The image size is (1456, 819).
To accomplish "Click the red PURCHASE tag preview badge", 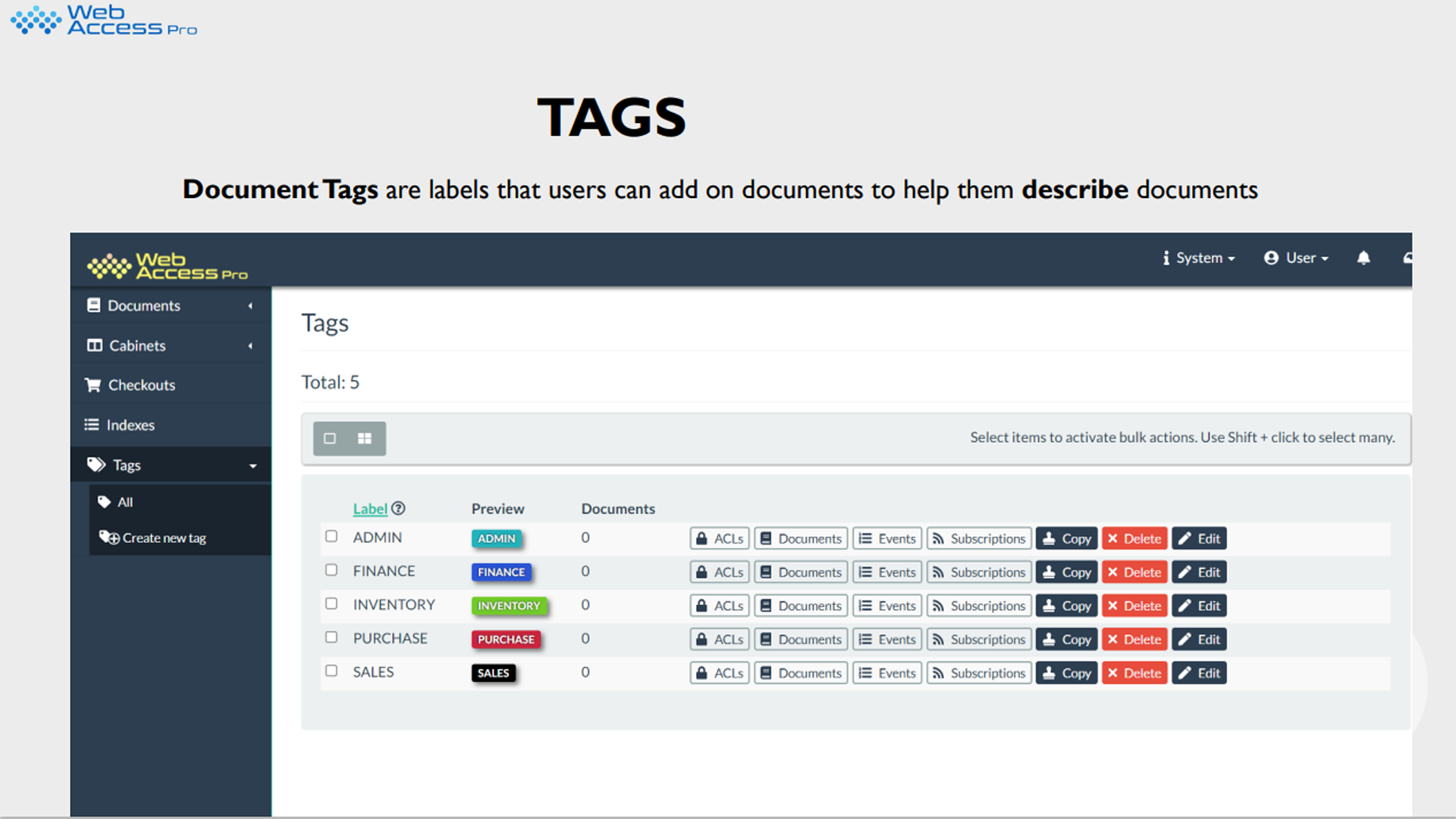I will pos(506,639).
